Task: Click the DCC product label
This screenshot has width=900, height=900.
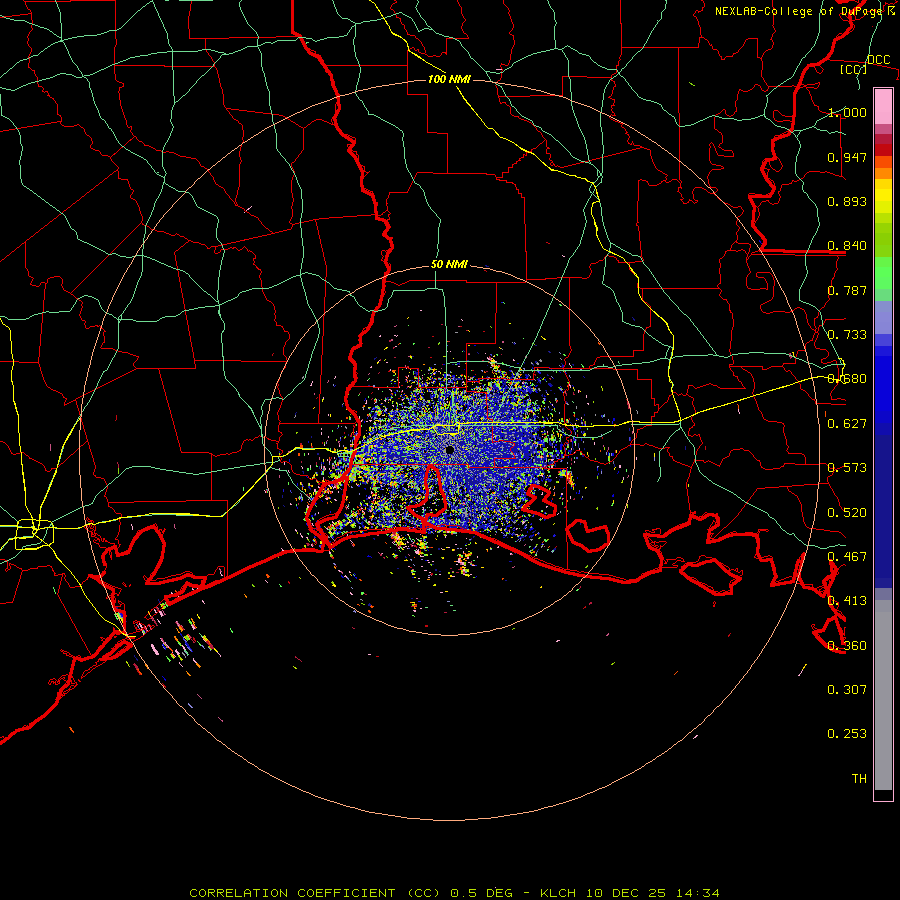Action: [878, 60]
